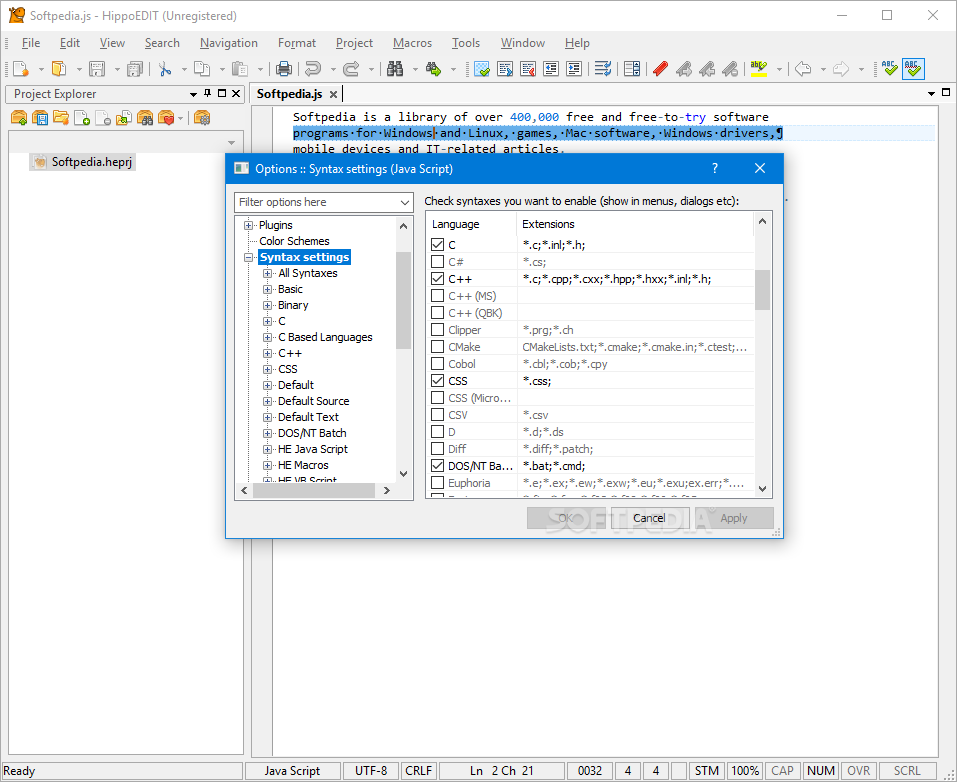Click the Save All toolbar icon
This screenshot has width=957, height=782.
[135, 68]
